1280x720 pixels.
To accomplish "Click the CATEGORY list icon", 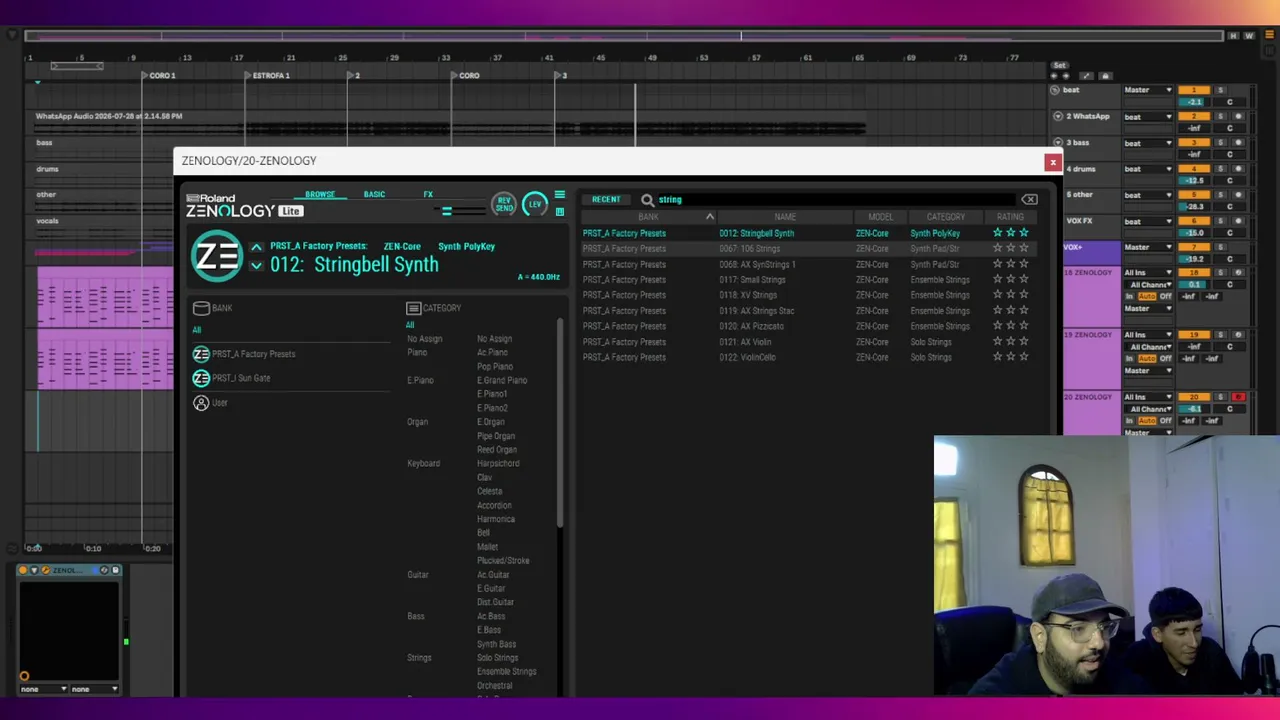I will [413, 308].
